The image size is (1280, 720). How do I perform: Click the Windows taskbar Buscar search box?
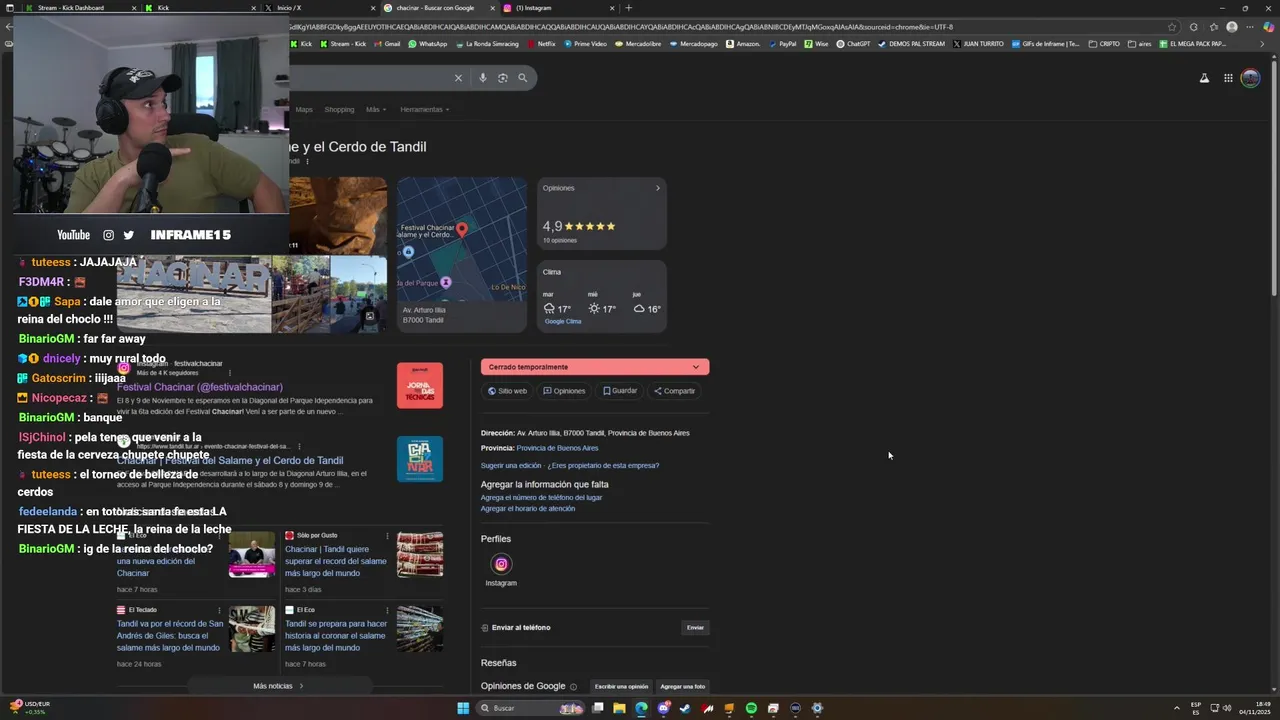[530, 708]
